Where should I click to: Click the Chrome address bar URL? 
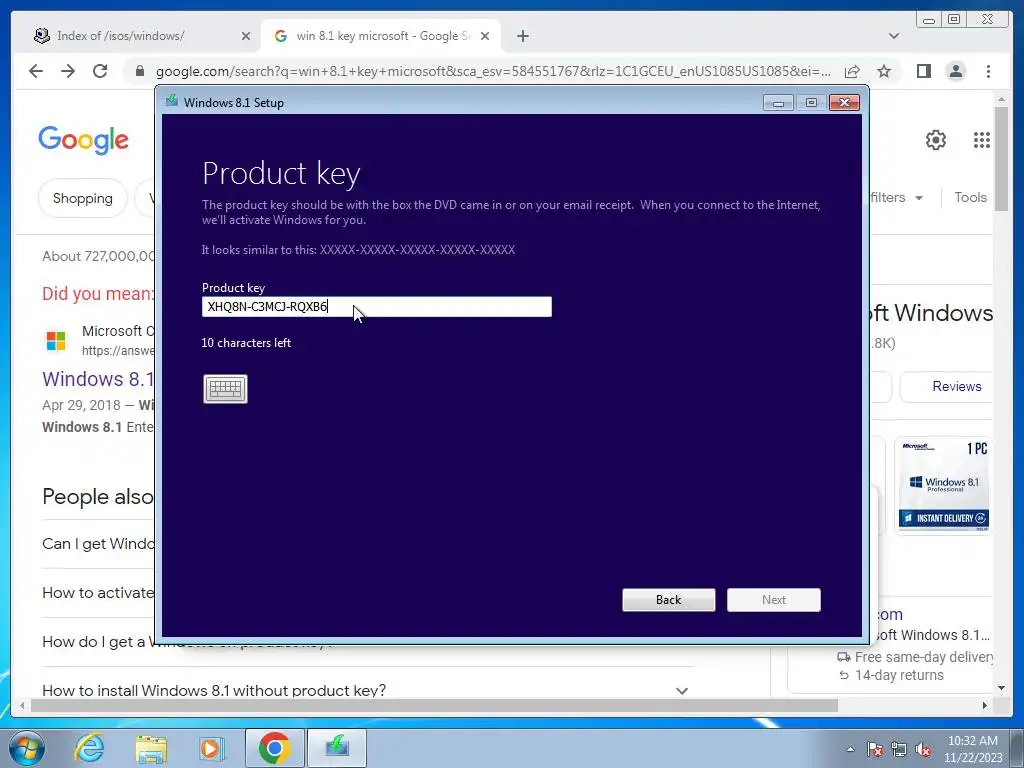(x=493, y=71)
